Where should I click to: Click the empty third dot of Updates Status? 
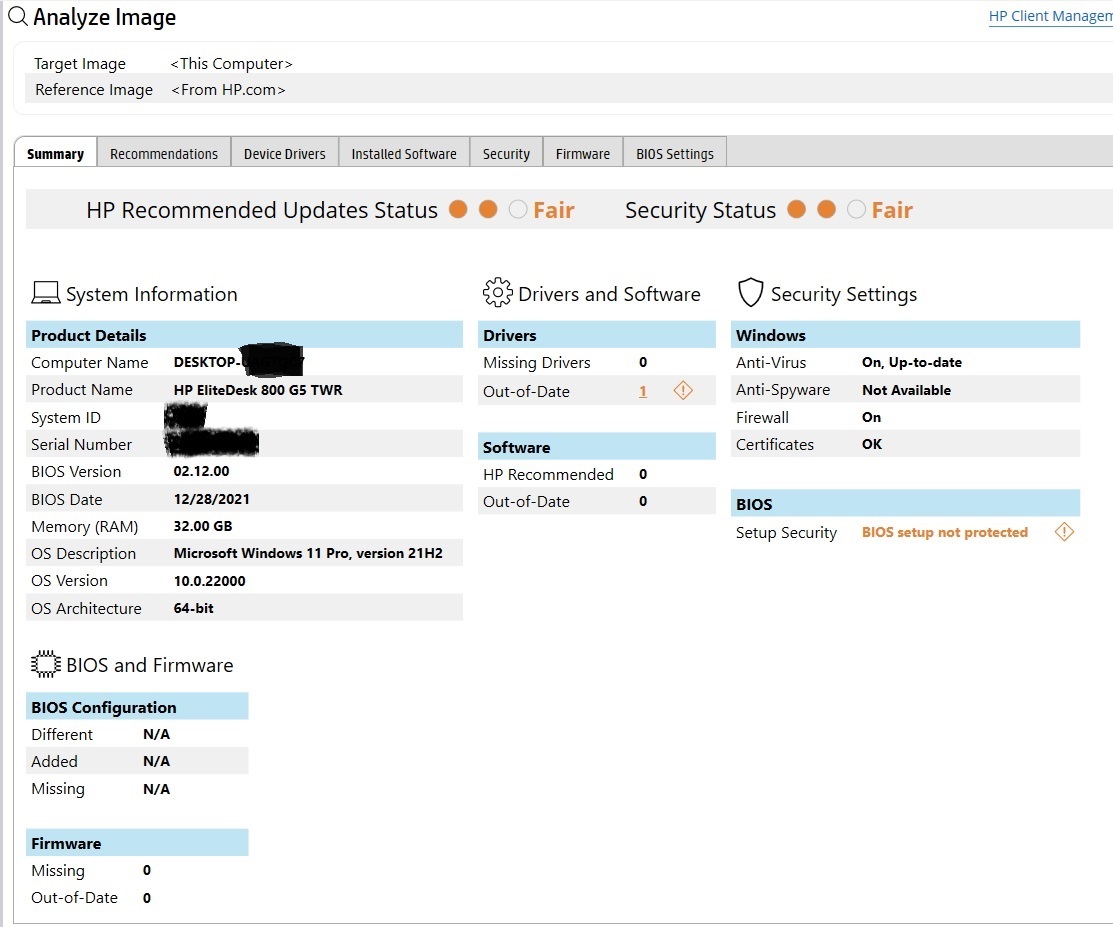coord(517,209)
